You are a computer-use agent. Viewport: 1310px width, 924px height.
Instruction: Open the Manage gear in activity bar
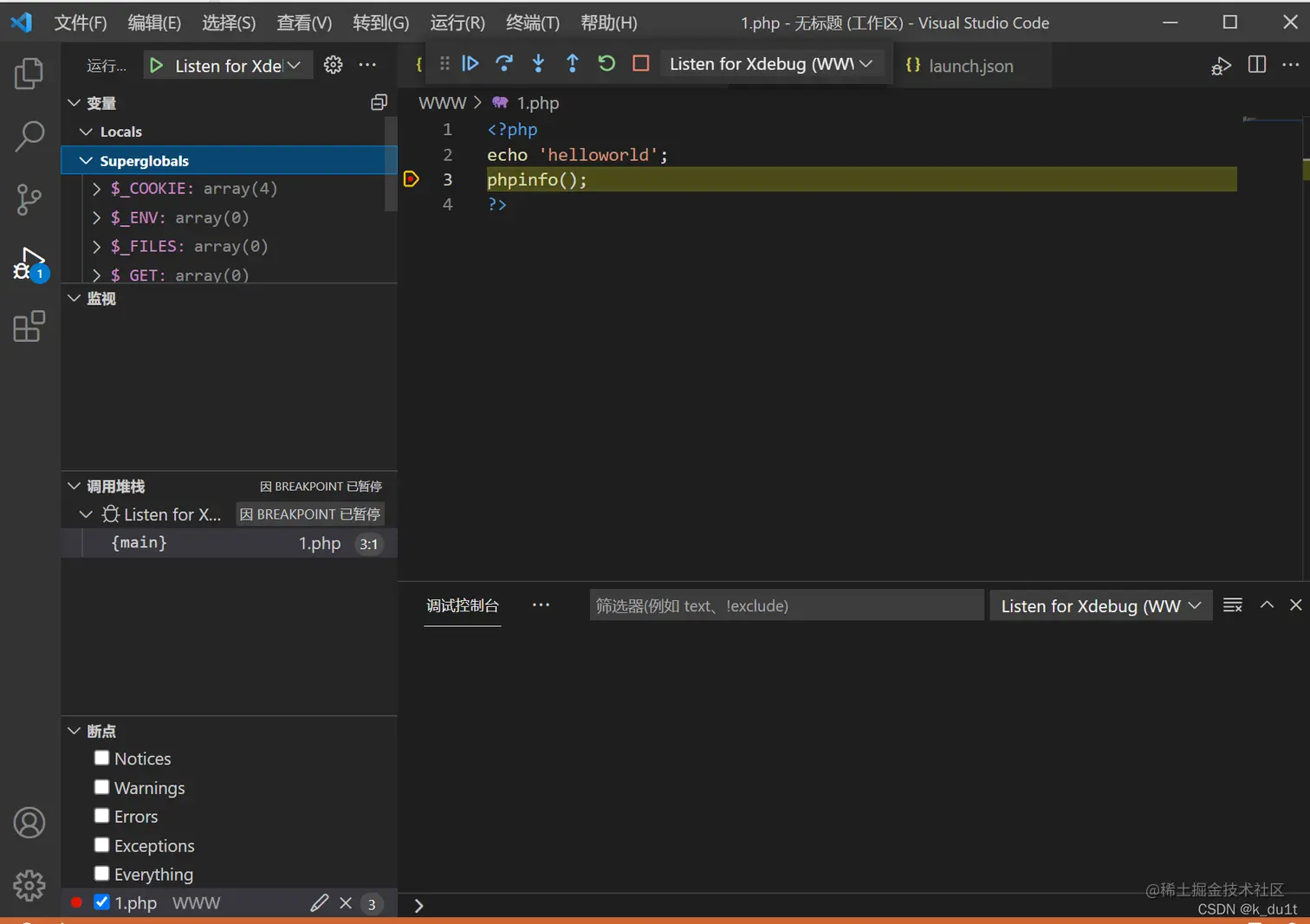(x=29, y=885)
